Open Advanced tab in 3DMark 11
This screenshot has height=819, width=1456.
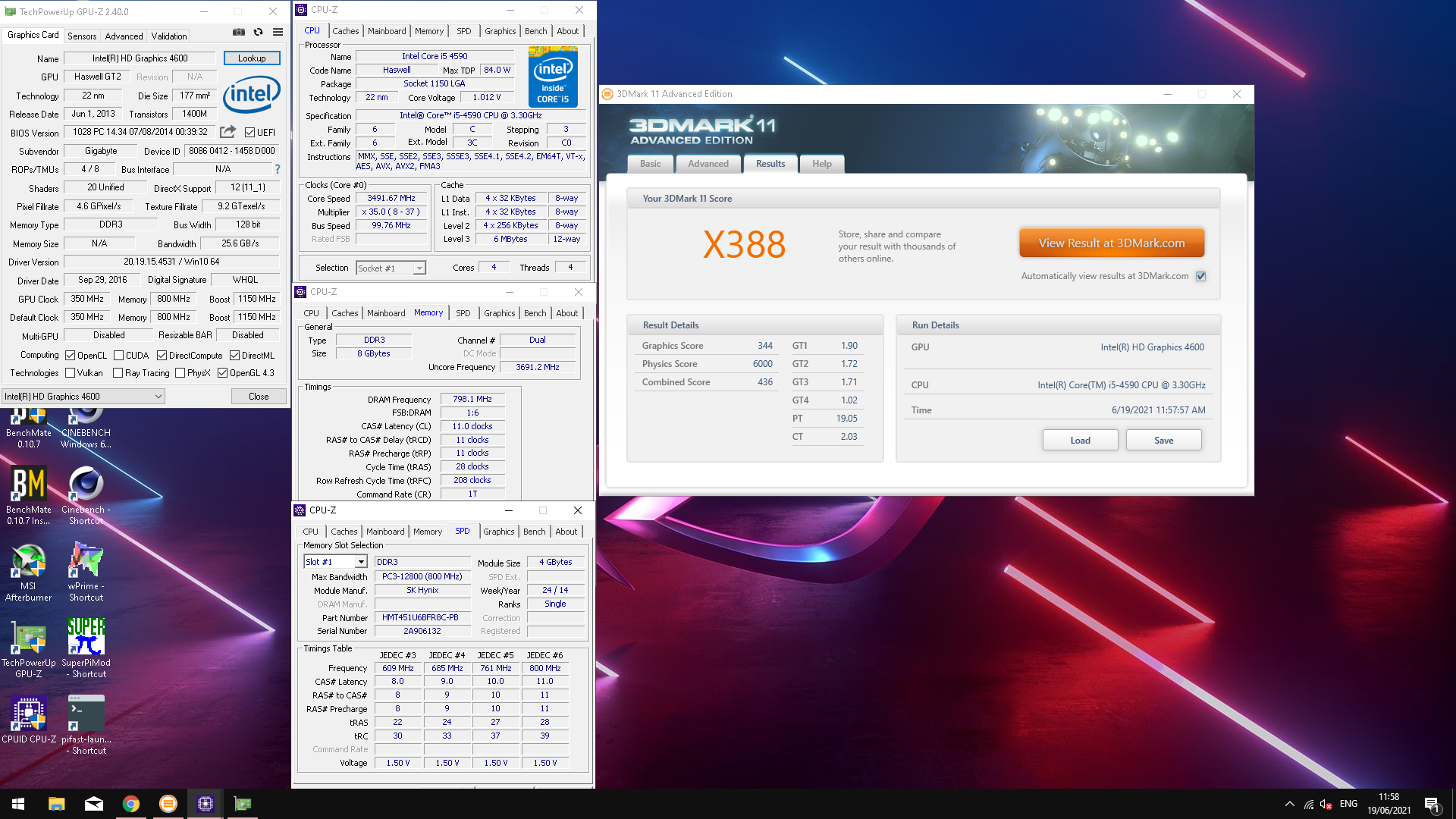[708, 164]
